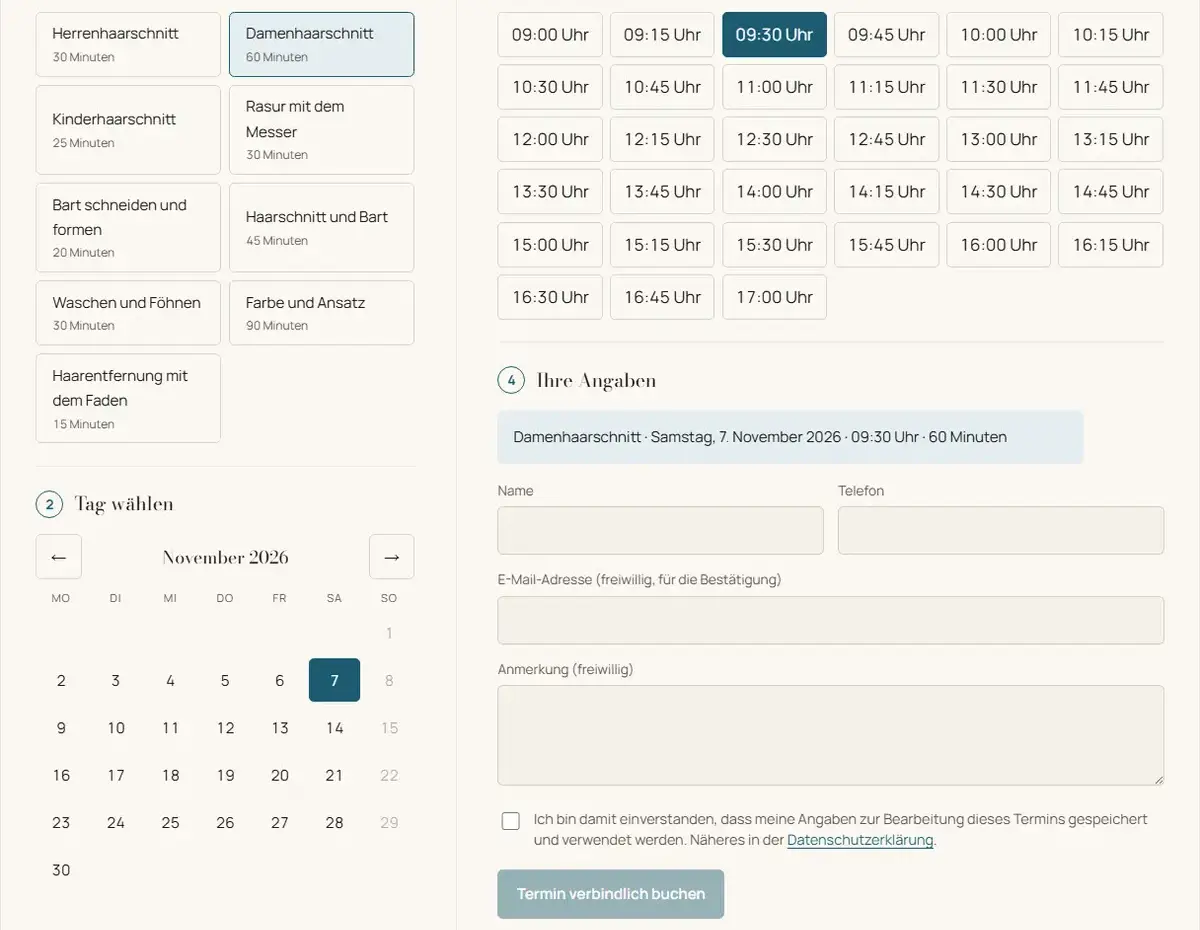Image resolution: width=1200 pixels, height=930 pixels.
Task: Pick the 14:45 Uhr slot
Action: click(x=1111, y=192)
